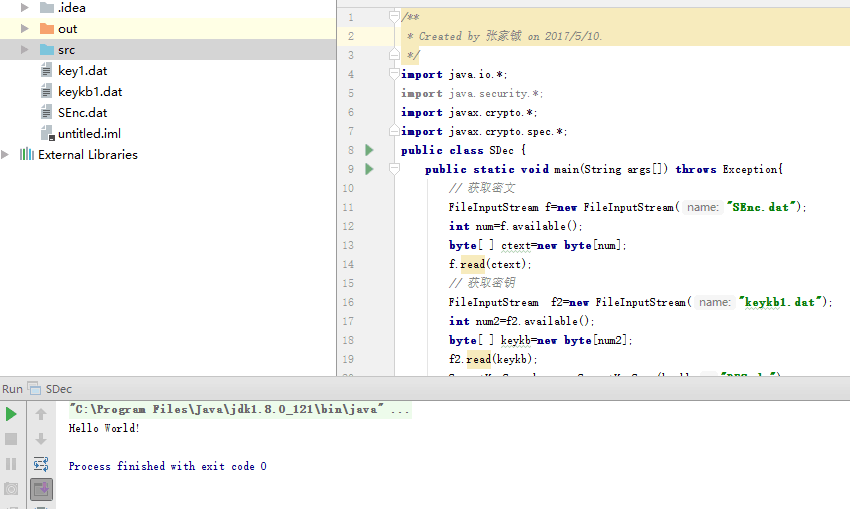Select the "key1.dat" file name
This screenshot has width=850, height=509.
coord(82,70)
